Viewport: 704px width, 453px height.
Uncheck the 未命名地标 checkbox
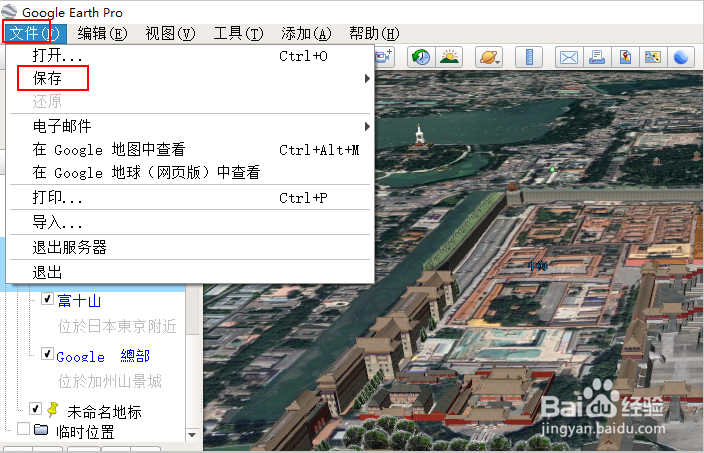[35, 408]
